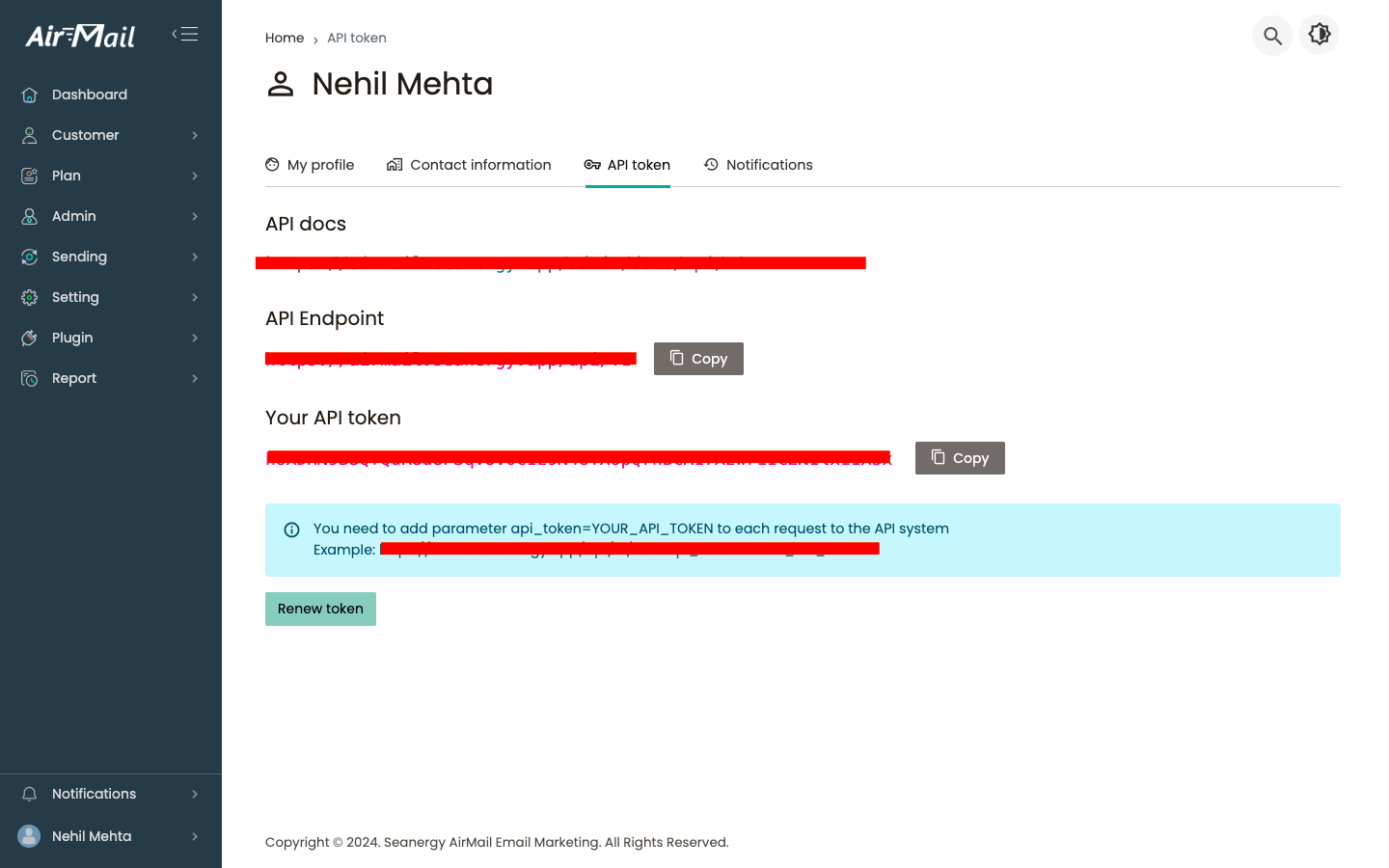Viewport: 1389px width, 868px height.
Task: Copy your API token
Action: tap(960, 458)
